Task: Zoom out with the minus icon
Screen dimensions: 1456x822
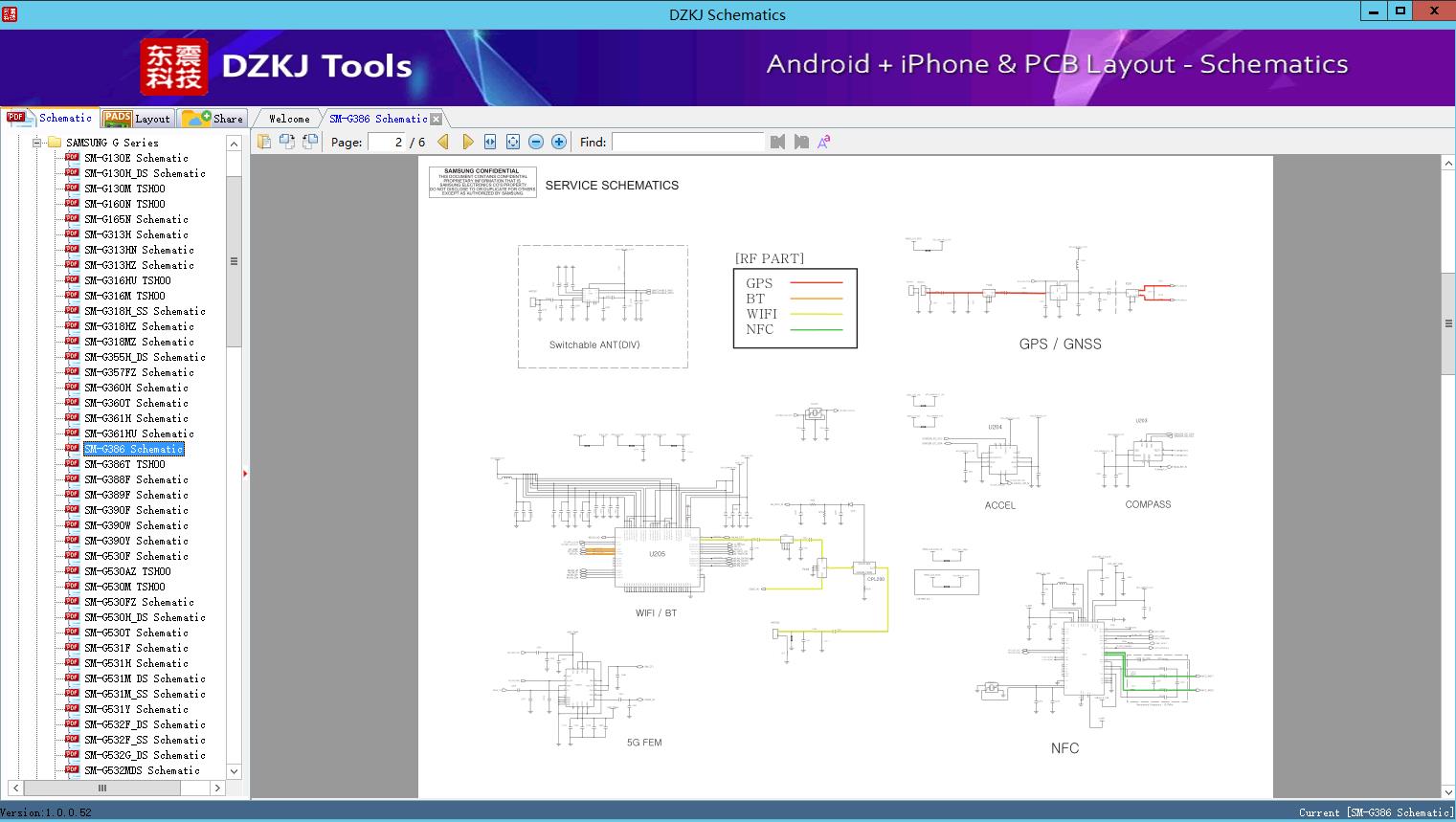Action: coord(536,142)
